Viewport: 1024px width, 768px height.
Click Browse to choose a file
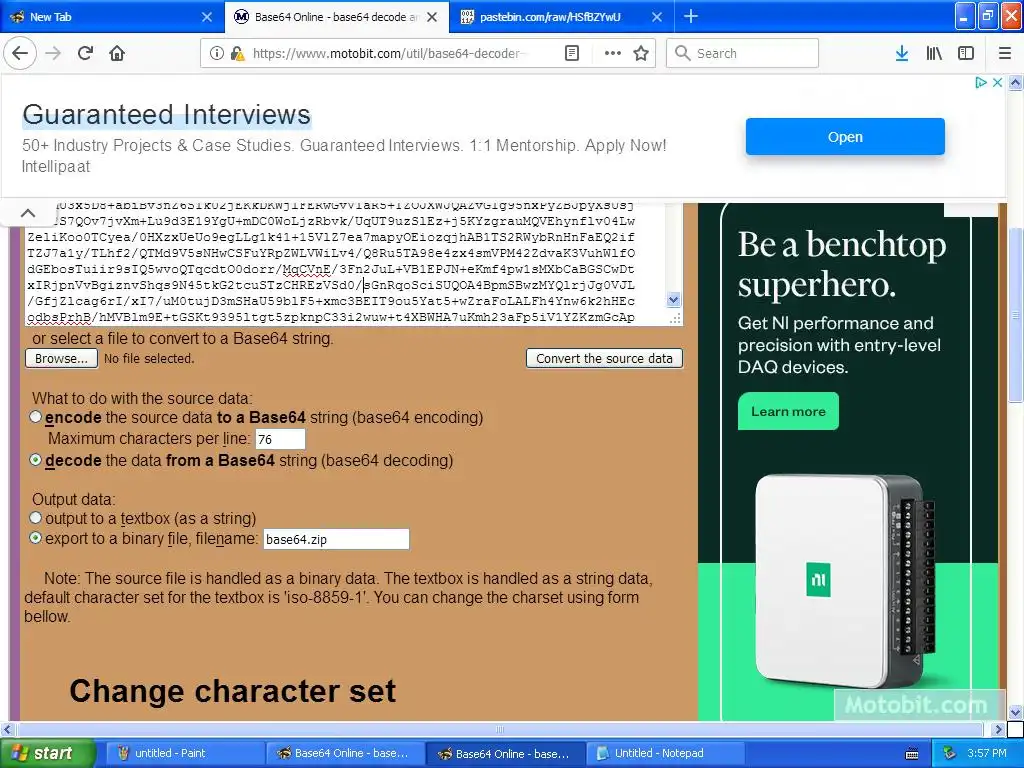click(61, 359)
